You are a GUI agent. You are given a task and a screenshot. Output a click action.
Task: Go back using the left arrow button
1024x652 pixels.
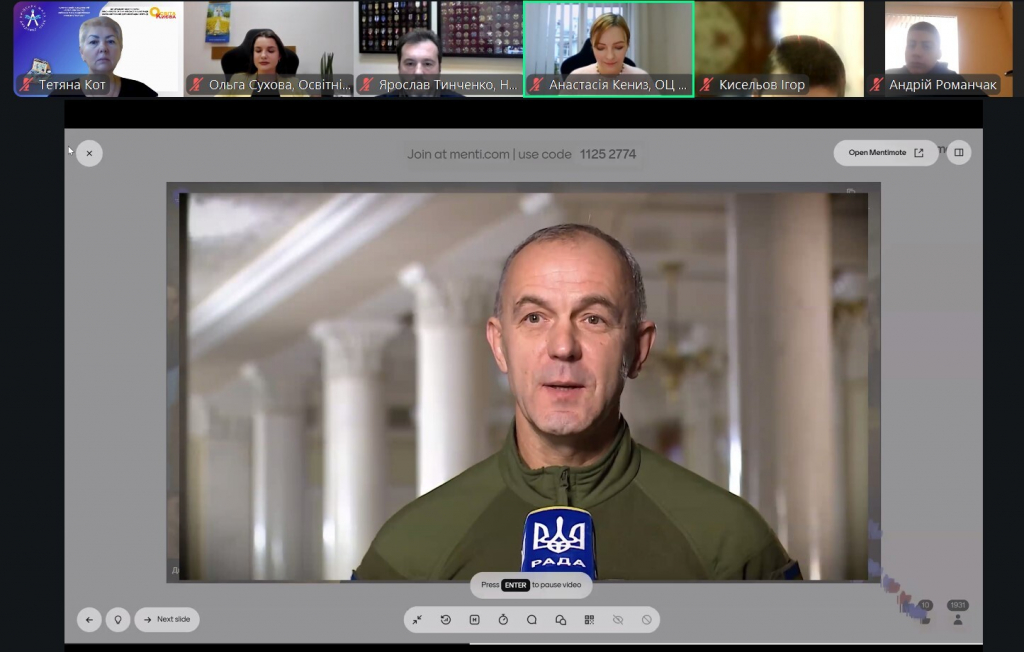click(89, 620)
